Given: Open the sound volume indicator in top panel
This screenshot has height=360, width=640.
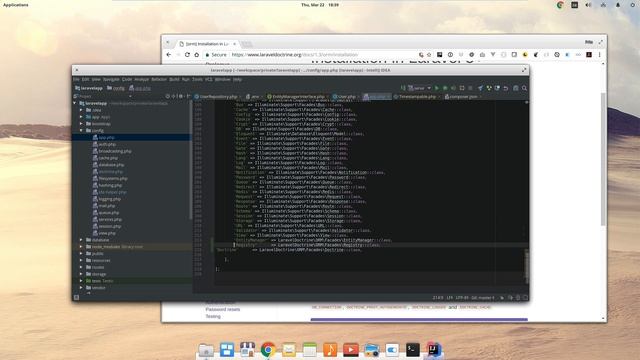Looking at the screenshot, I should coord(588,5).
